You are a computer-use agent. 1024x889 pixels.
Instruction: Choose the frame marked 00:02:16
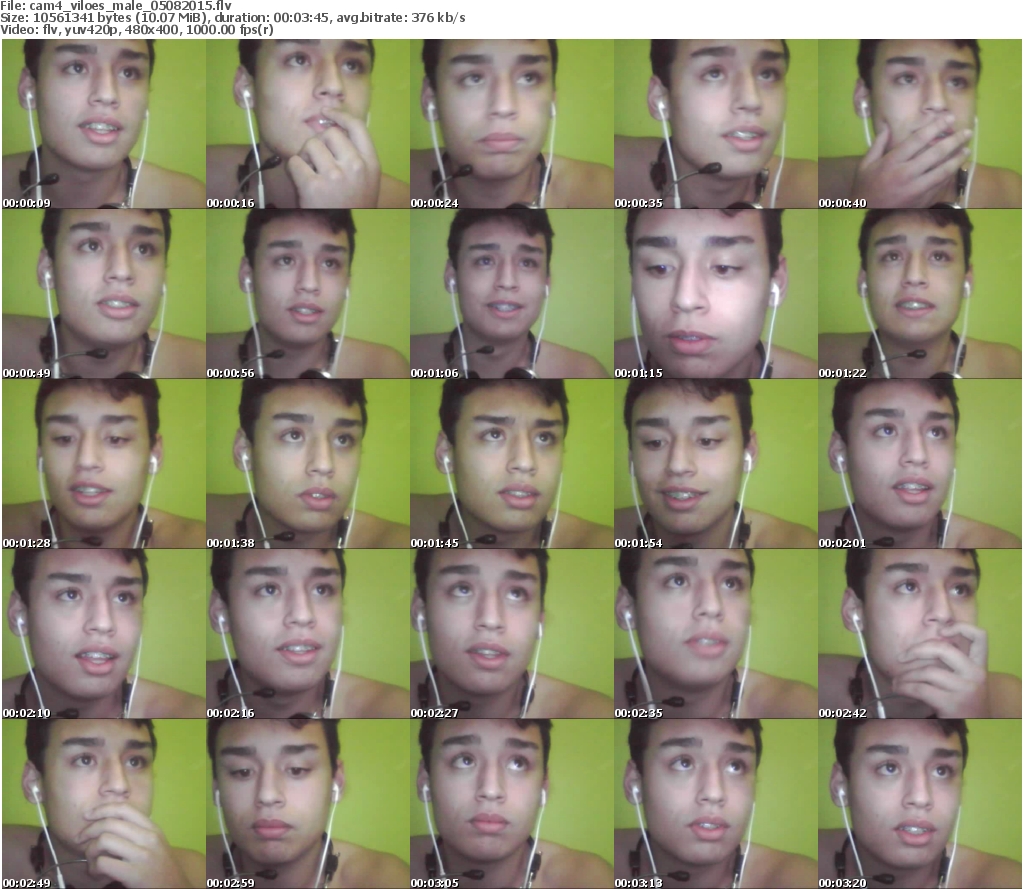click(x=308, y=634)
